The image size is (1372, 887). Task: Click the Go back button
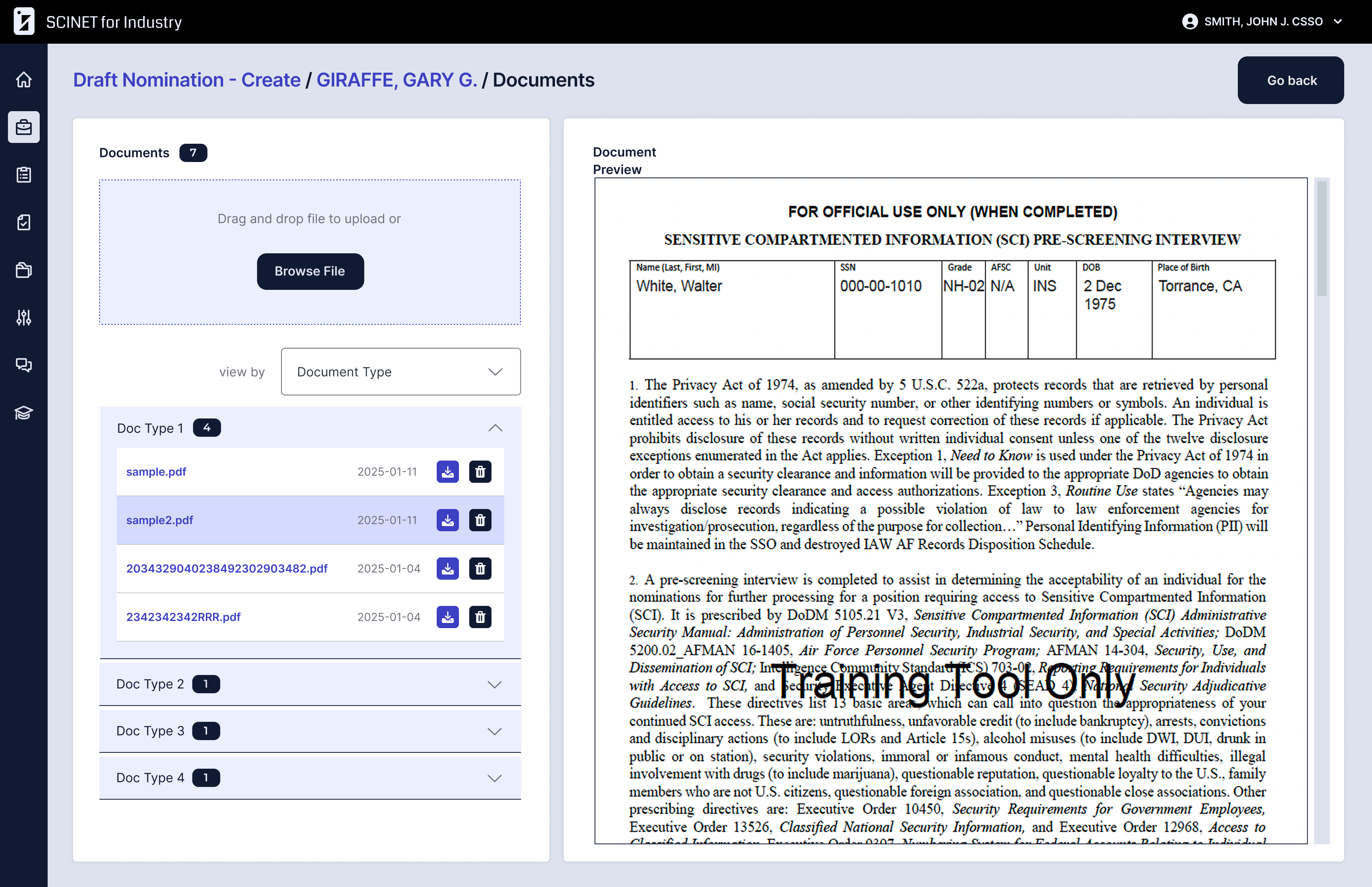coord(1290,81)
